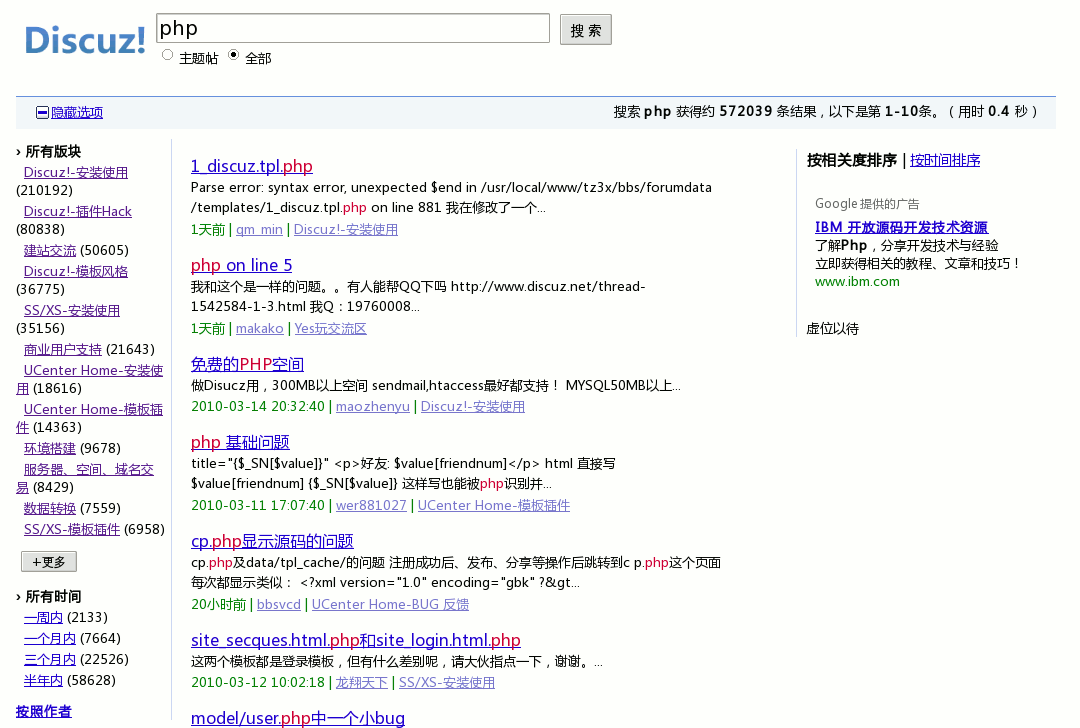This screenshot has height=728, width=1080.
Task: Filter by 建站交流 forum
Action: point(50,250)
